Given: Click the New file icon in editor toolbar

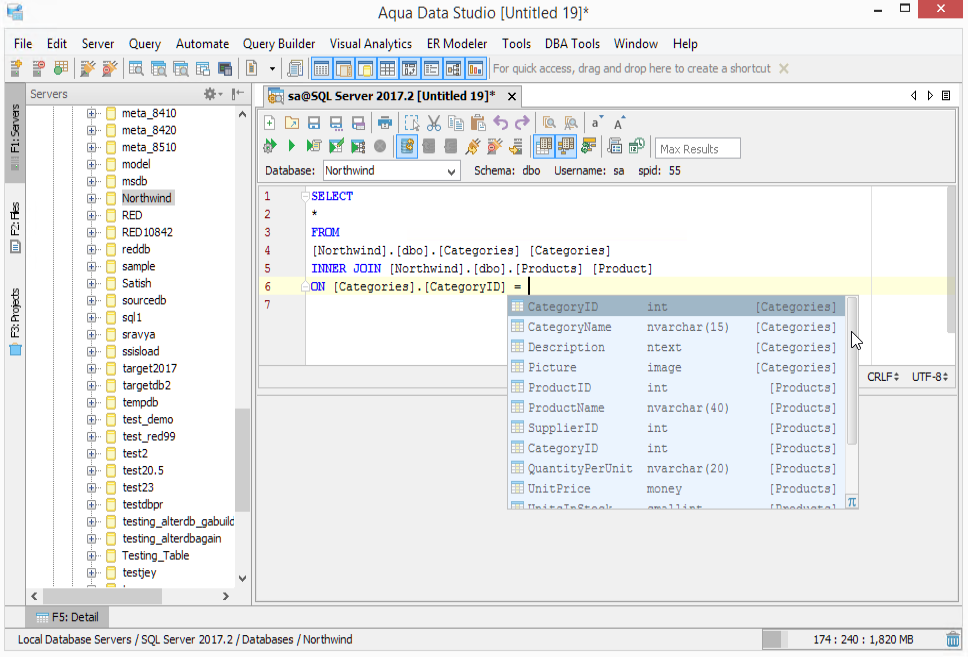Looking at the screenshot, I should coord(269,123).
